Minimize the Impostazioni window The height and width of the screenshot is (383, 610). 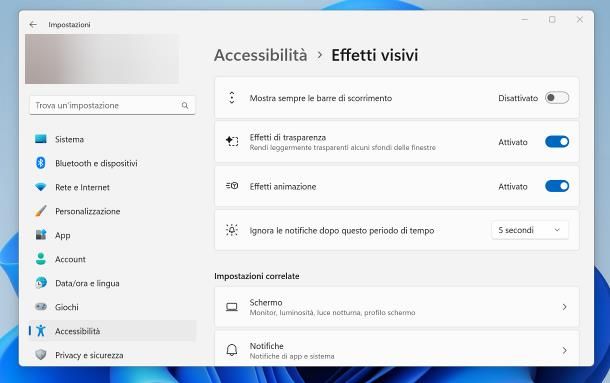(x=524, y=19)
